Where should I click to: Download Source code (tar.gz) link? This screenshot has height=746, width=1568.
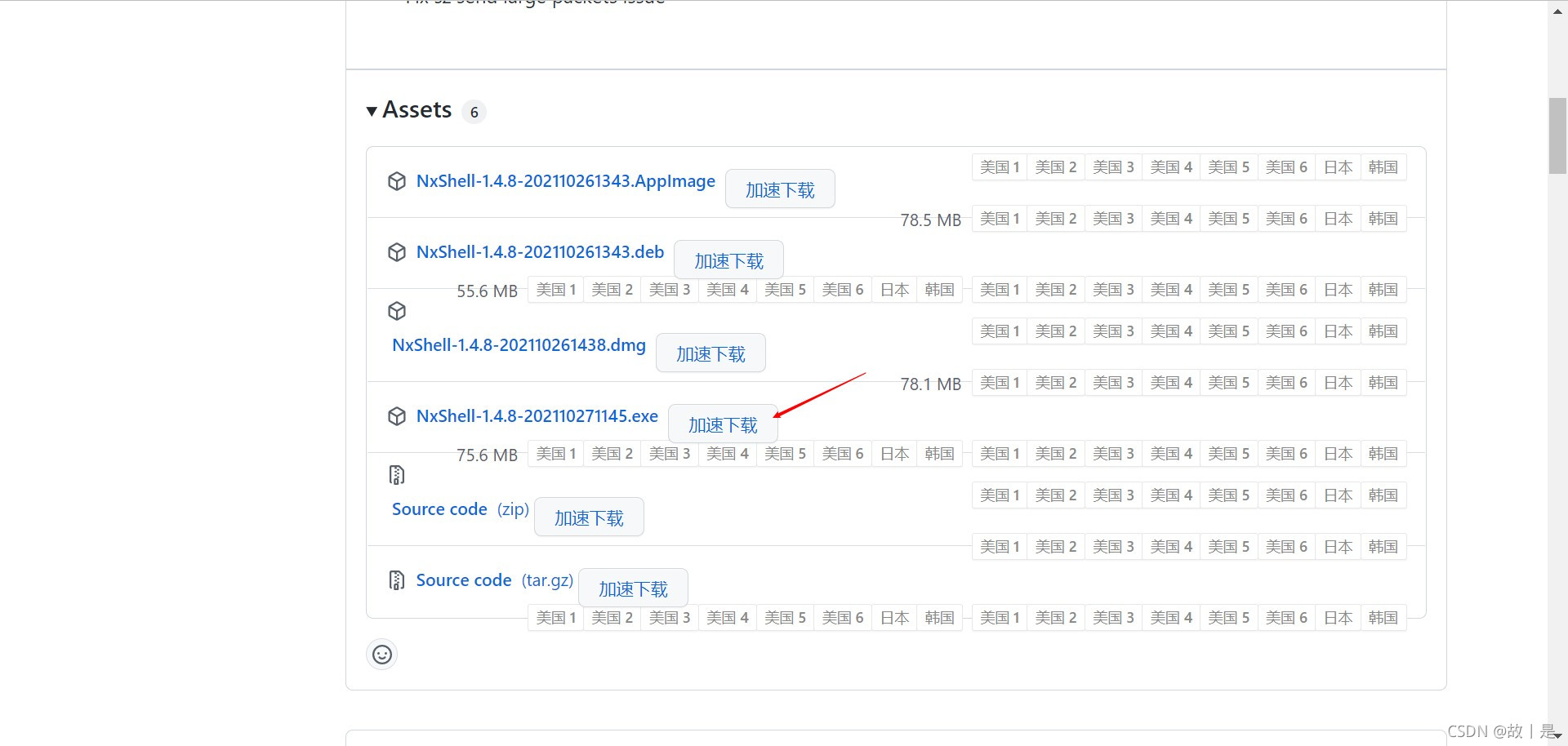click(495, 580)
